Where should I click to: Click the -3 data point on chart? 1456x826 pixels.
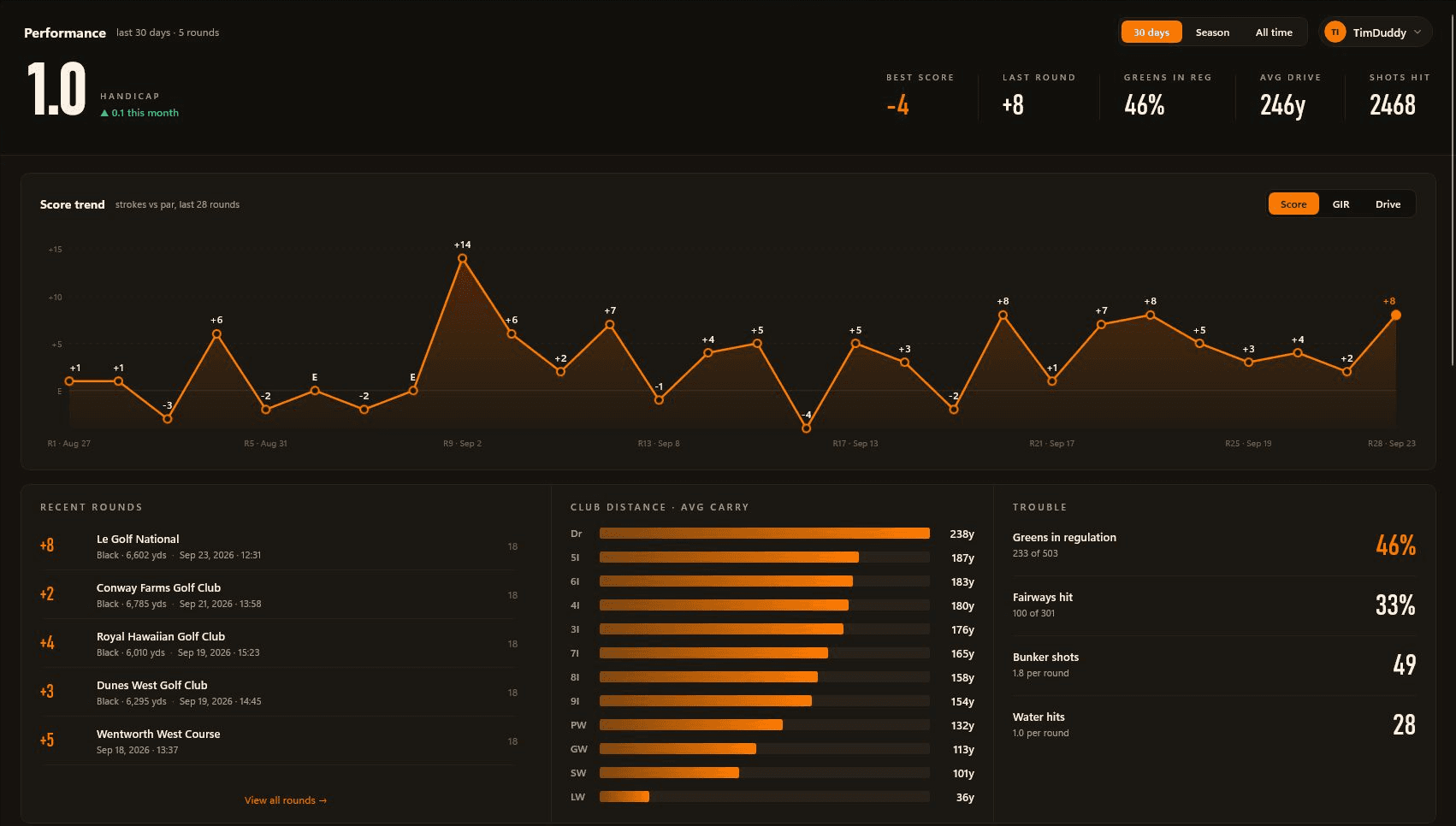[168, 419]
